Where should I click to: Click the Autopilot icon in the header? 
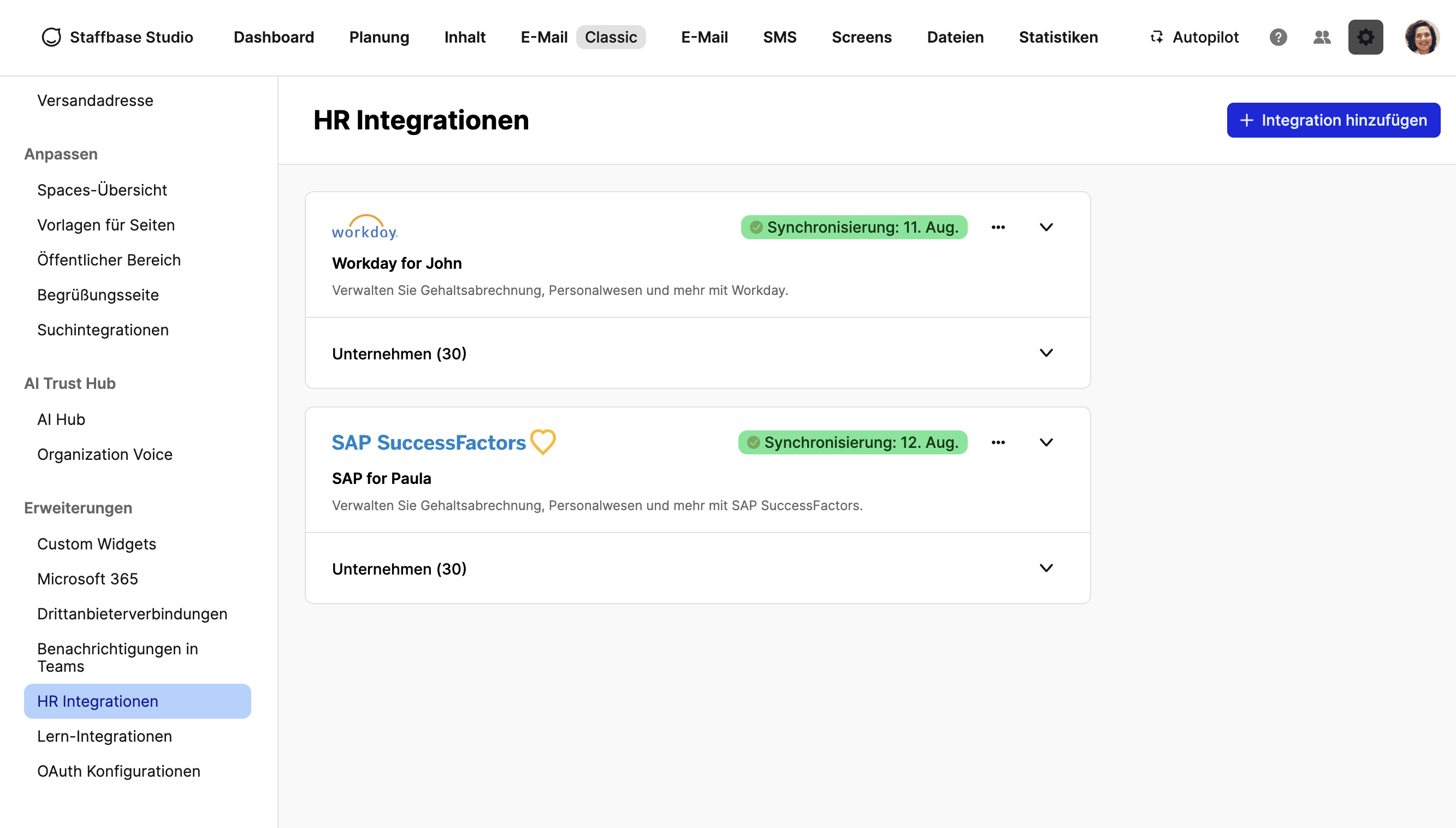click(x=1156, y=37)
